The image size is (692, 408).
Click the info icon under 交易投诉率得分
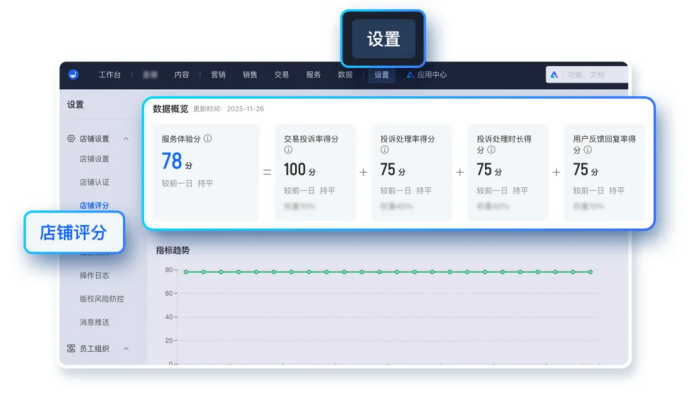click(288, 150)
